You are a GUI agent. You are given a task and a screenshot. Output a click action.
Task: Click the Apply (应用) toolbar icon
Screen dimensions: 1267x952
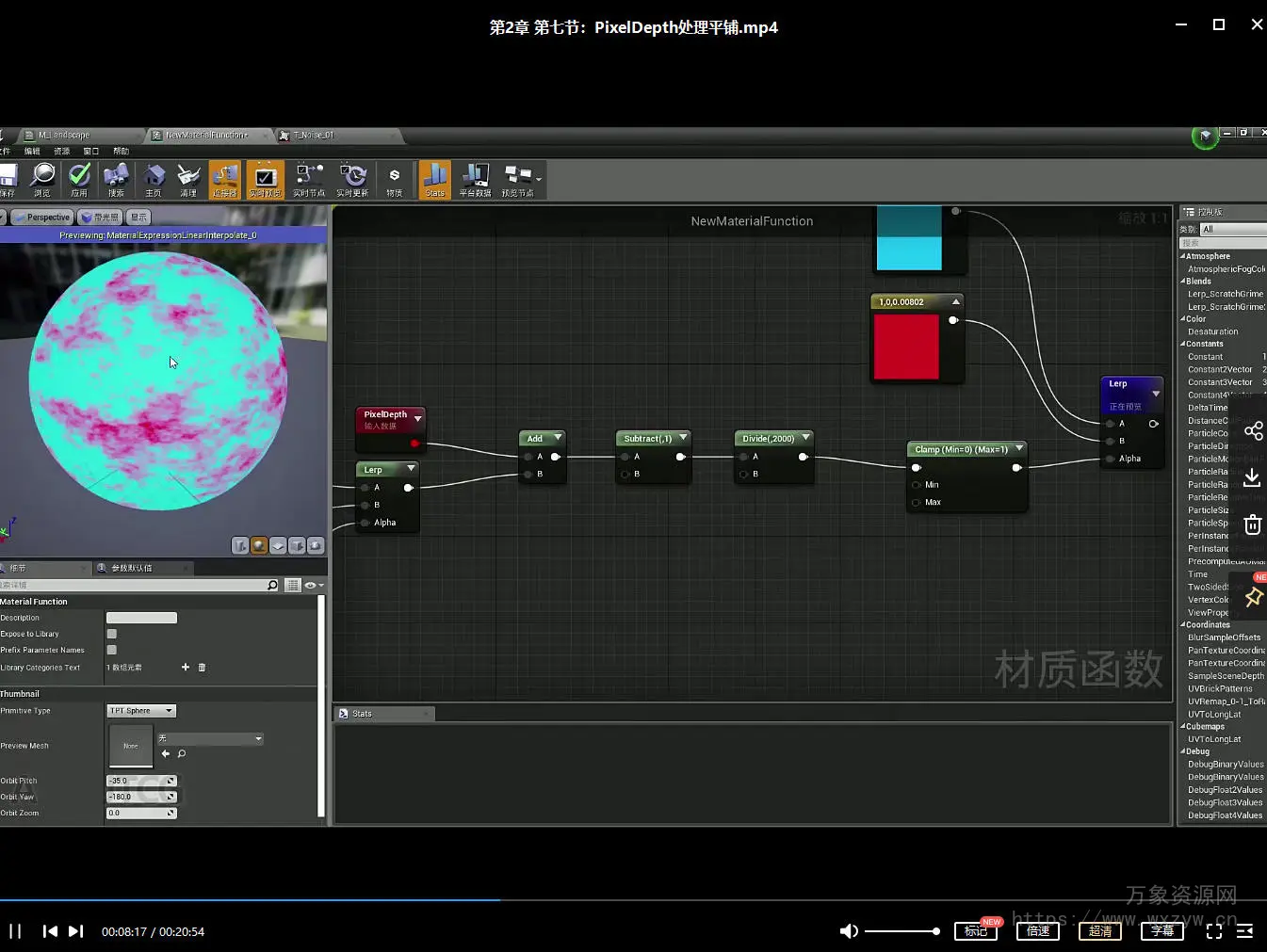[79, 179]
